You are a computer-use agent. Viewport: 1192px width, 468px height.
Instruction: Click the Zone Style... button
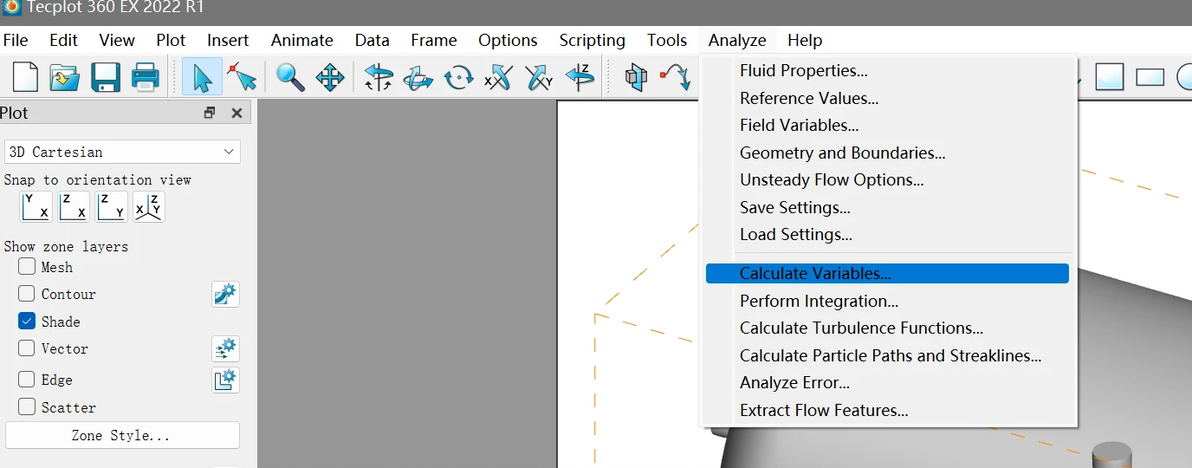click(122, 436)
